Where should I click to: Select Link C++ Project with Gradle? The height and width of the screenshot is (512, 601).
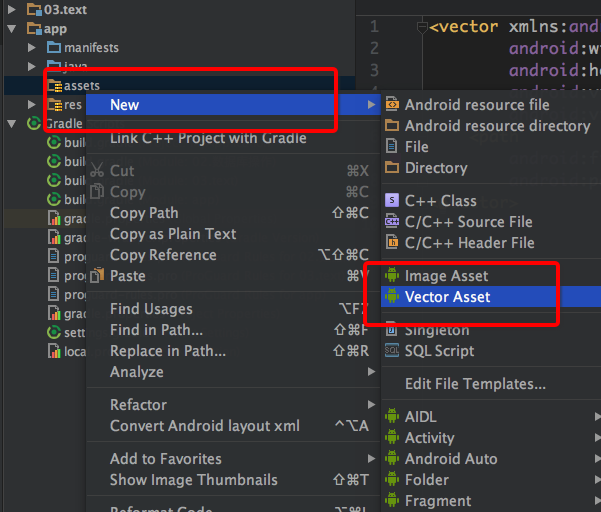(233, 138)
